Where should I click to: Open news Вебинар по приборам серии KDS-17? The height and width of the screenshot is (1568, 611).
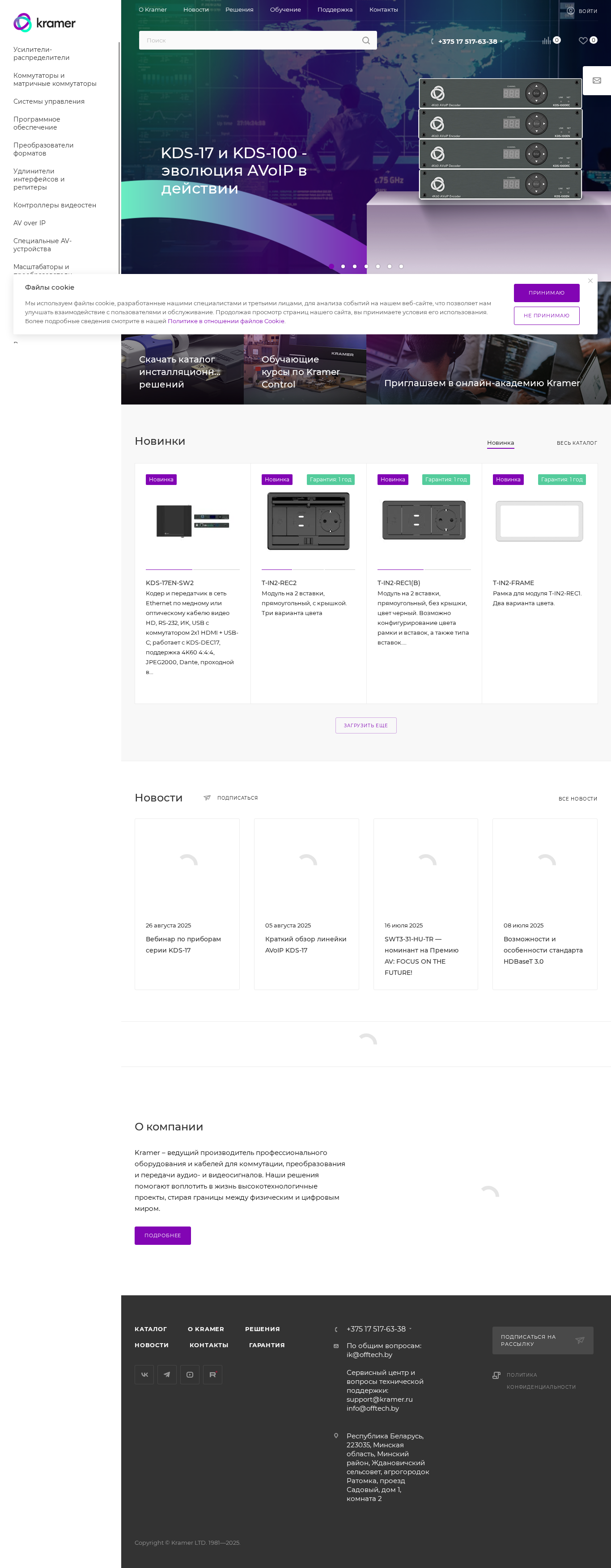coord(183,945)
